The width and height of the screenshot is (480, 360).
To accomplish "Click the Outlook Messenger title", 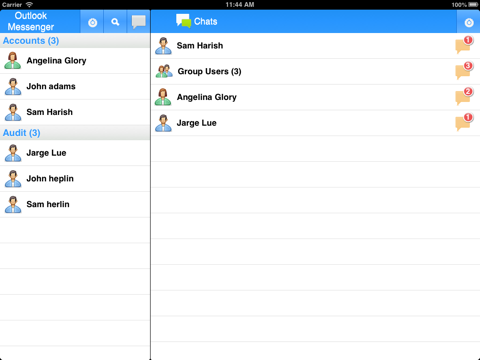I will pyautogui.click(x=31, y=21).
